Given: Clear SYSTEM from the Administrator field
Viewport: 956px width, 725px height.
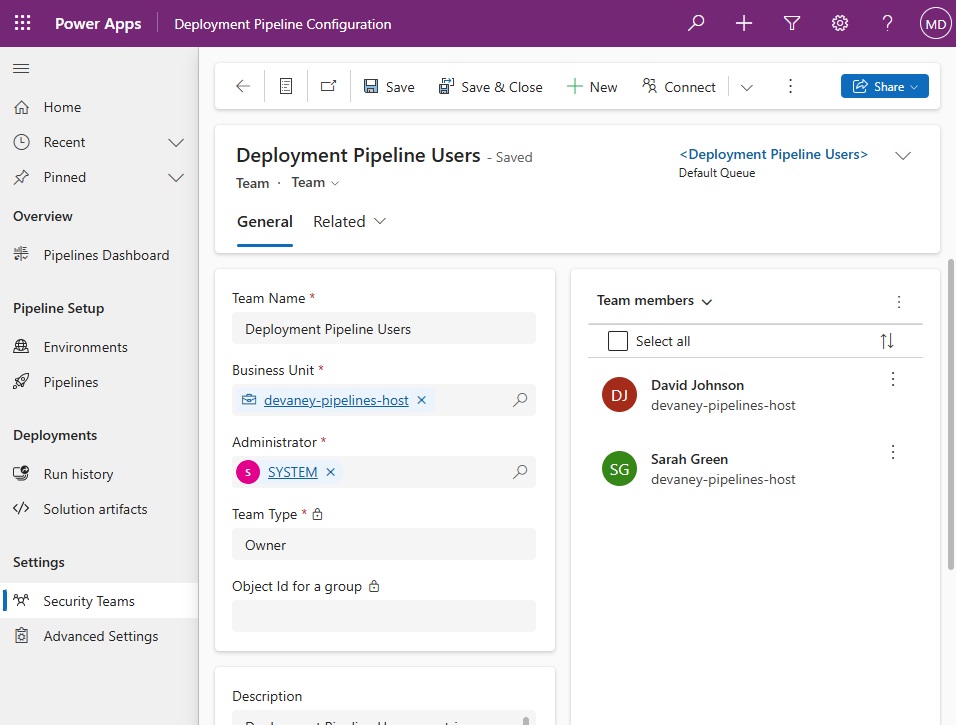Looking at the screenshot, I should 330,472.
